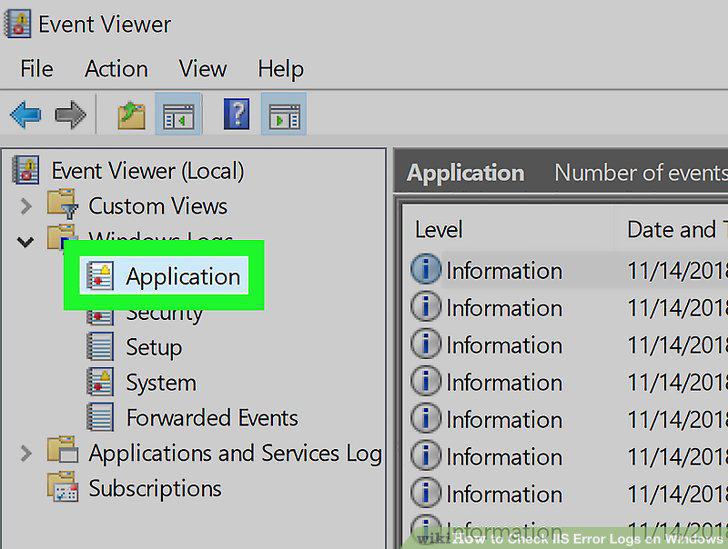Click the gray Forward arrow icon
The width and height of the screenshot is (728, 549).
70,114
